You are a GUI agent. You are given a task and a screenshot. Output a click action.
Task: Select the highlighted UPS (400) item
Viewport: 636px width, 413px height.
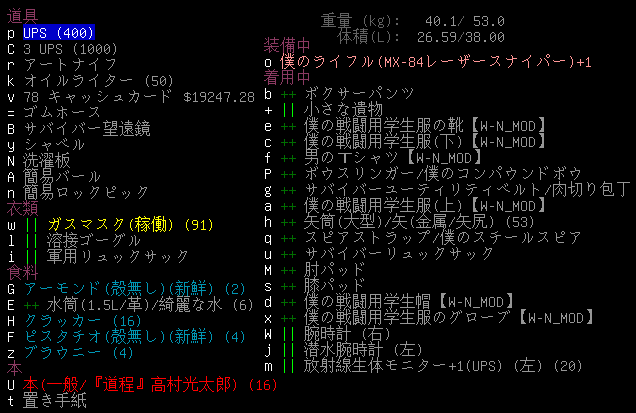pos(60,33)
